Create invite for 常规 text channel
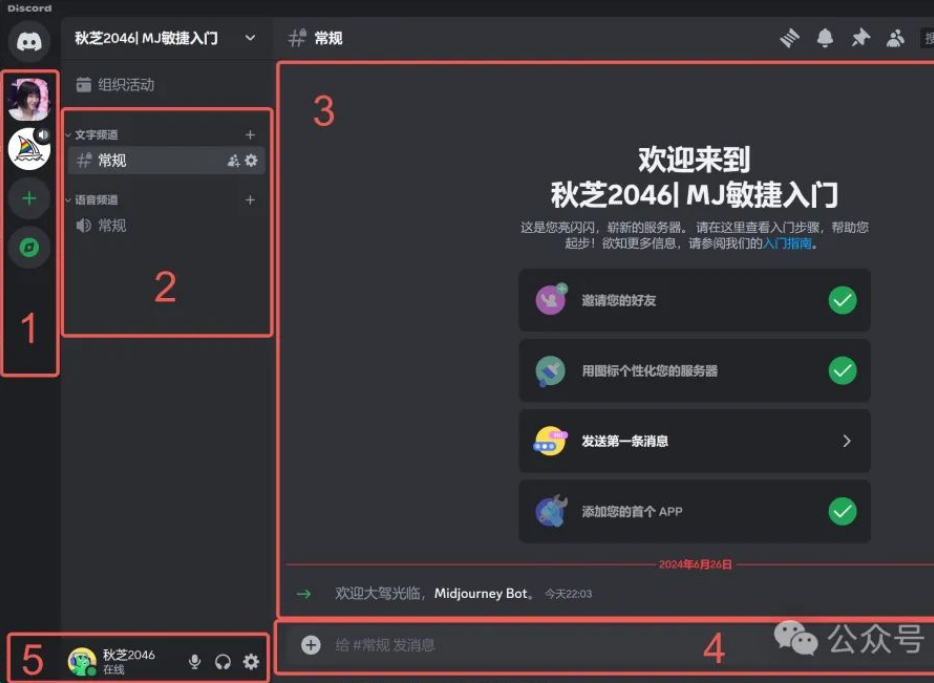The height and width of the screenshot is (683, 934). pos(234,161)
